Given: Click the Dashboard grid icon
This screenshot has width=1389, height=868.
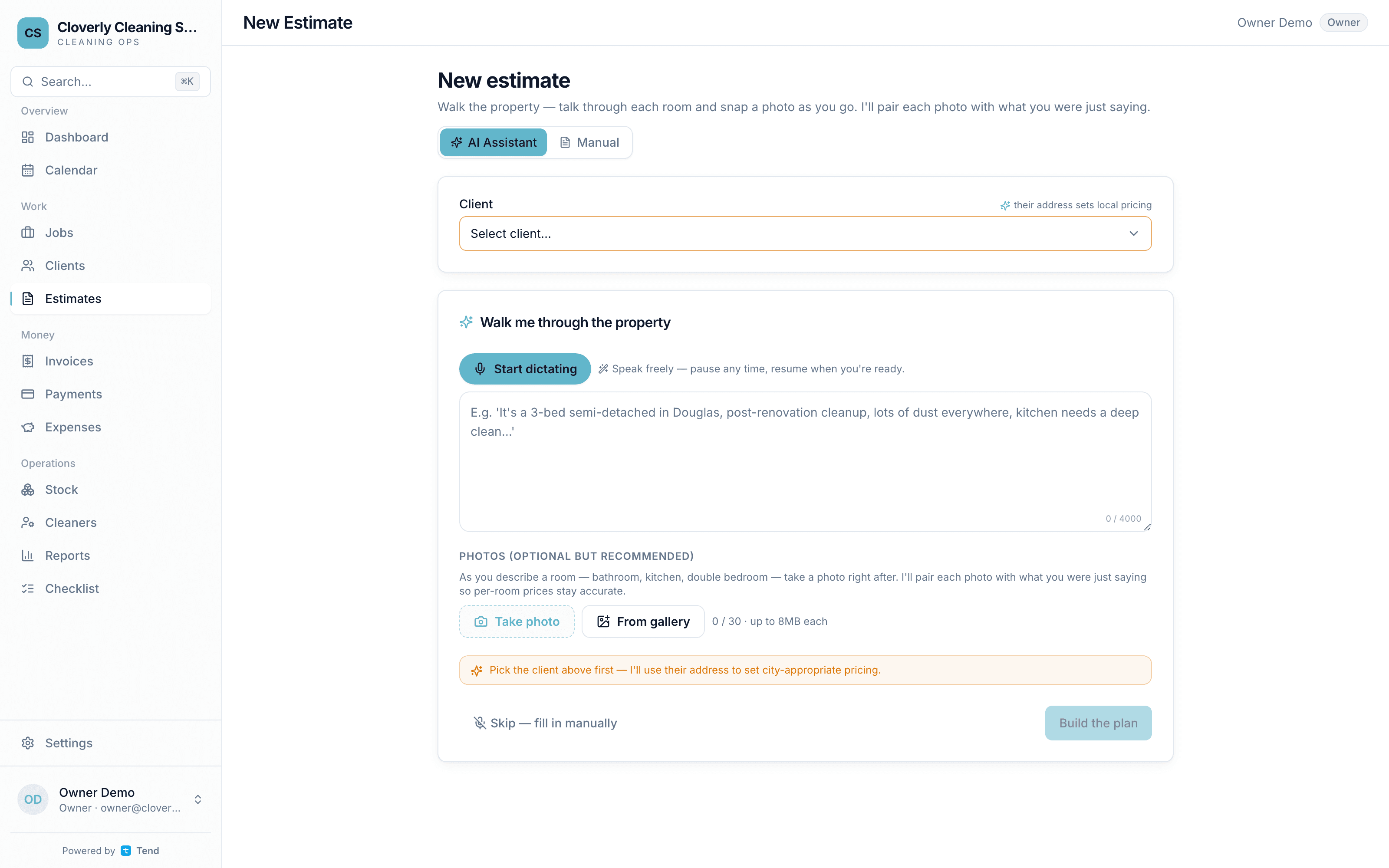Looking at the screenshot, I should 27,137.
